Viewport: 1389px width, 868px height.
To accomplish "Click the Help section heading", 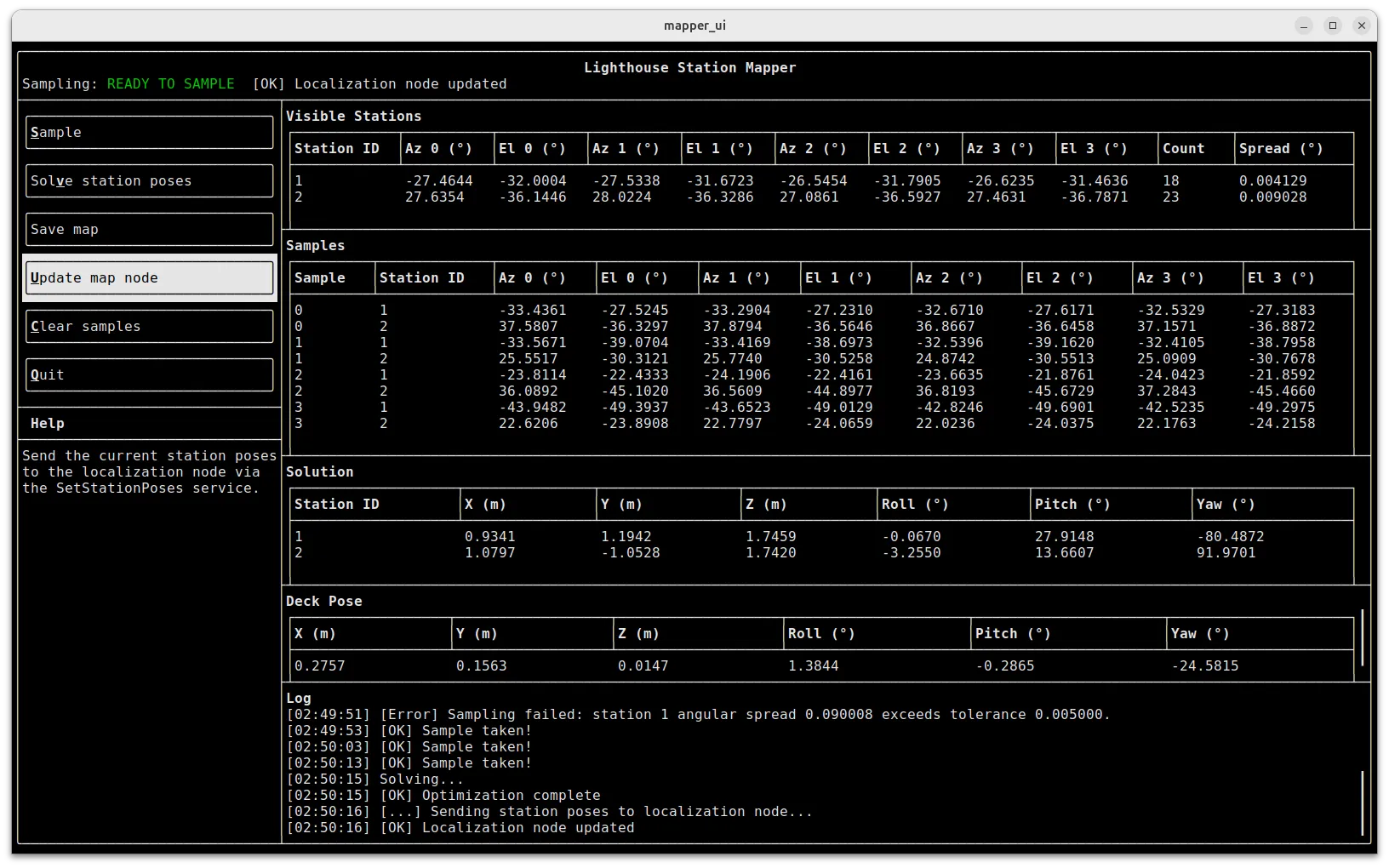I will tap(48, 424).
